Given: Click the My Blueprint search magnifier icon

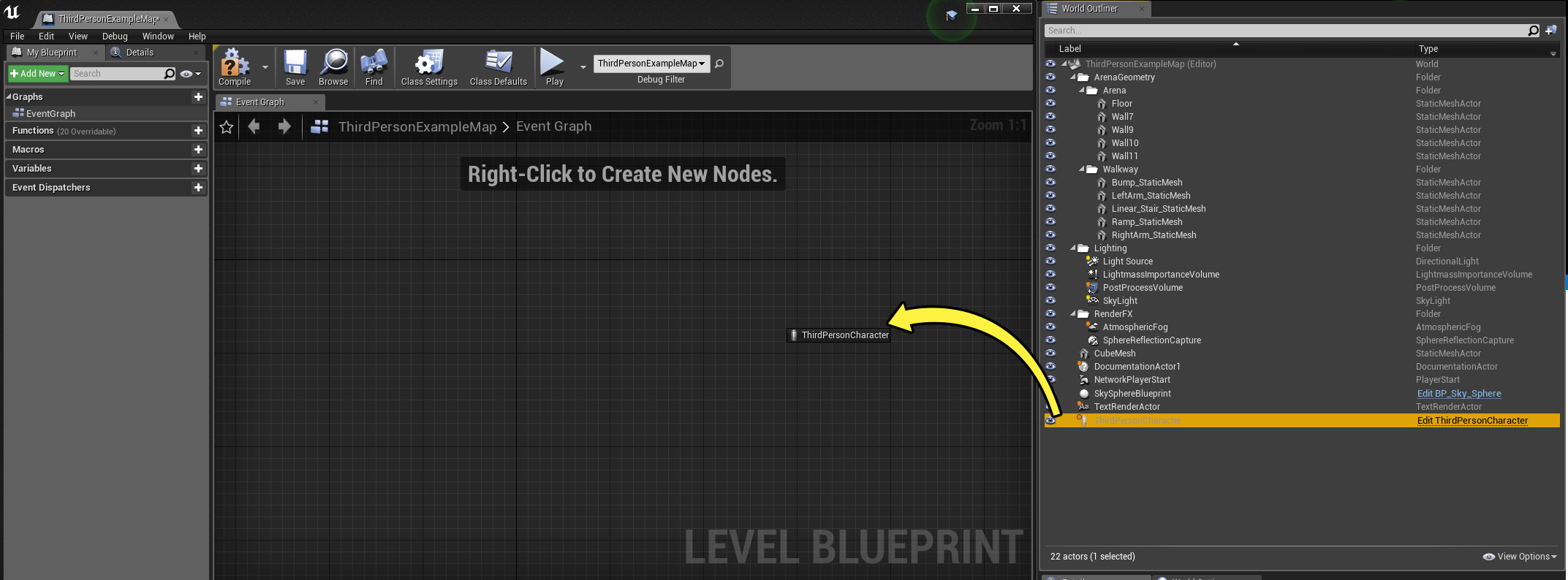Looking at the screenshot, I should (170, 74).
